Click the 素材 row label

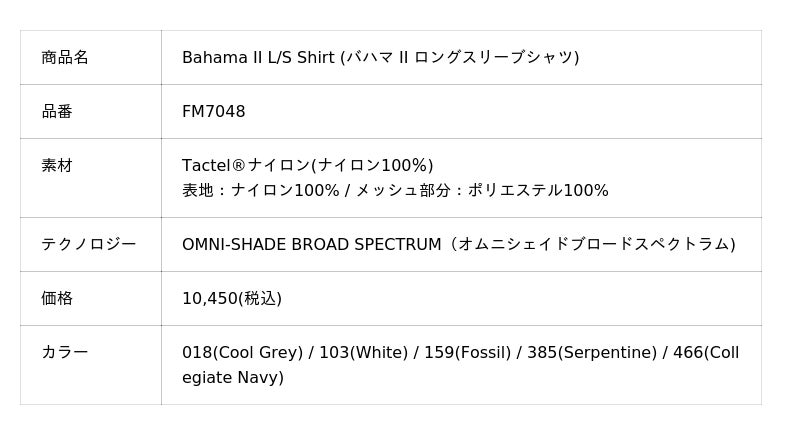coord(57,165)
